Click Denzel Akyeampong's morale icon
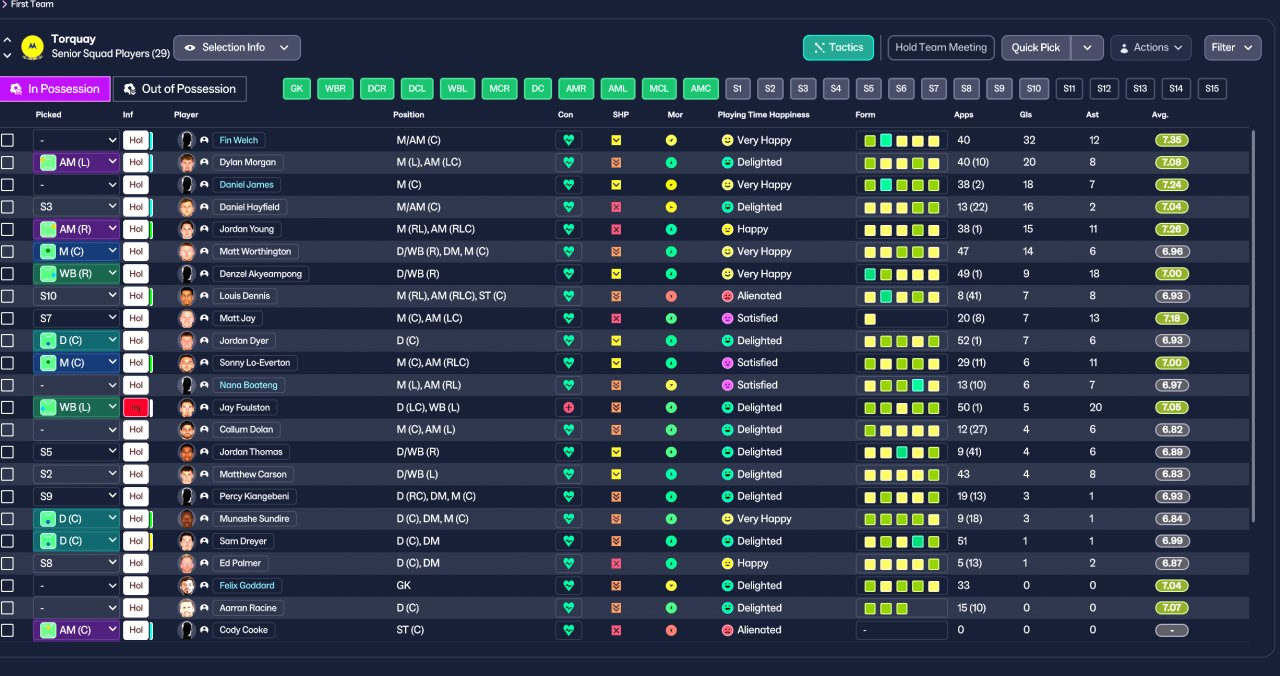The width and height of the screenshot is (1280, 676). (x=671, y=274)
